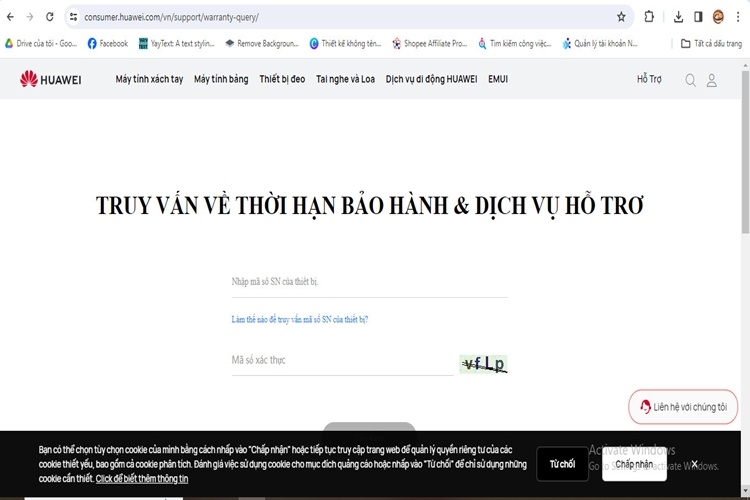This screenshot has width=750, height=500.
Task: Click Liên hệ với chúng tôi button
Action: pos(683,407)
